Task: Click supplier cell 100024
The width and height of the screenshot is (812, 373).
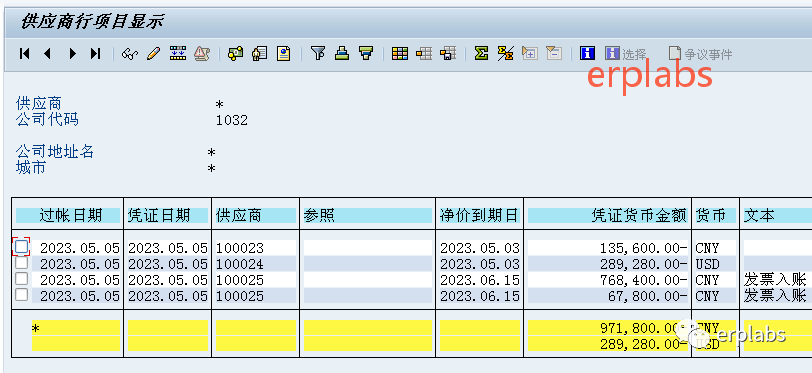Action: tap(255, 264)
